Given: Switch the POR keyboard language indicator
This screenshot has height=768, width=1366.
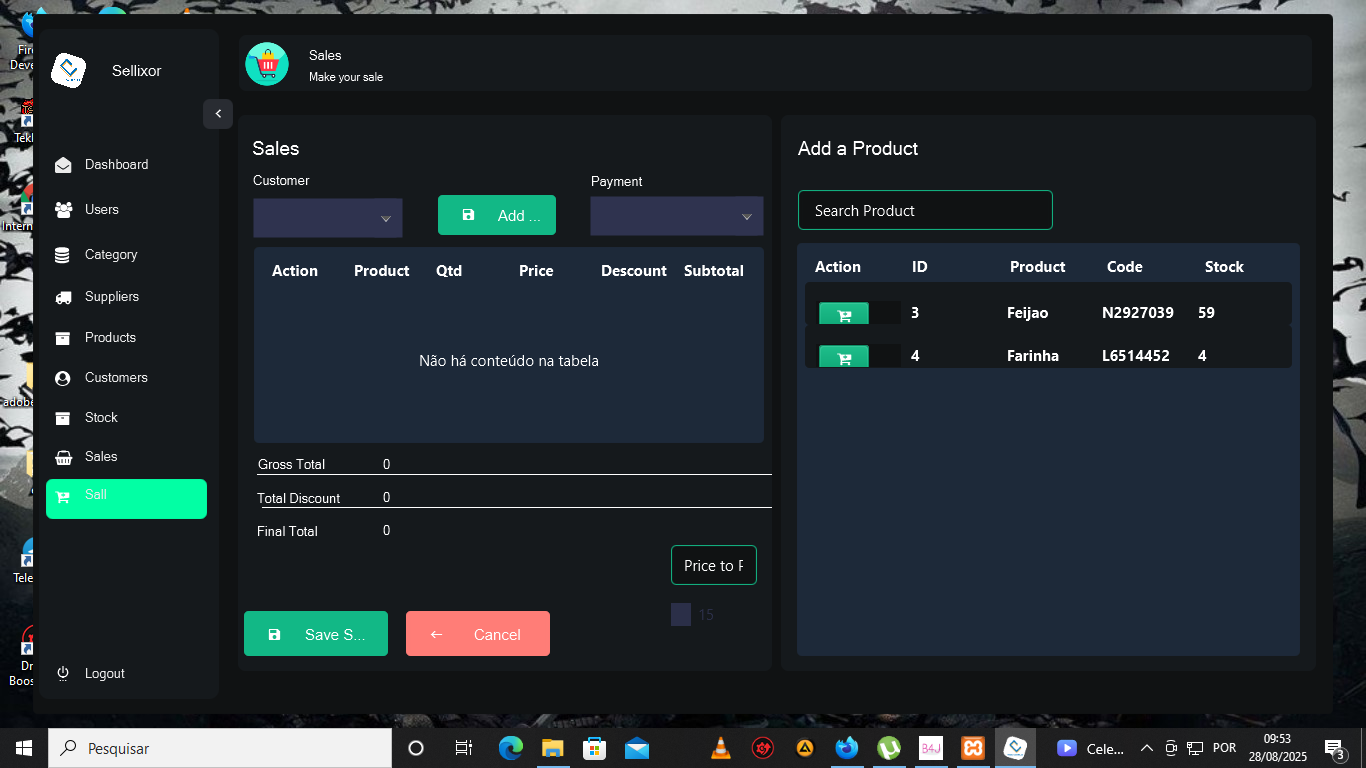Looking at the screenshot, I should pos(1224,748).
